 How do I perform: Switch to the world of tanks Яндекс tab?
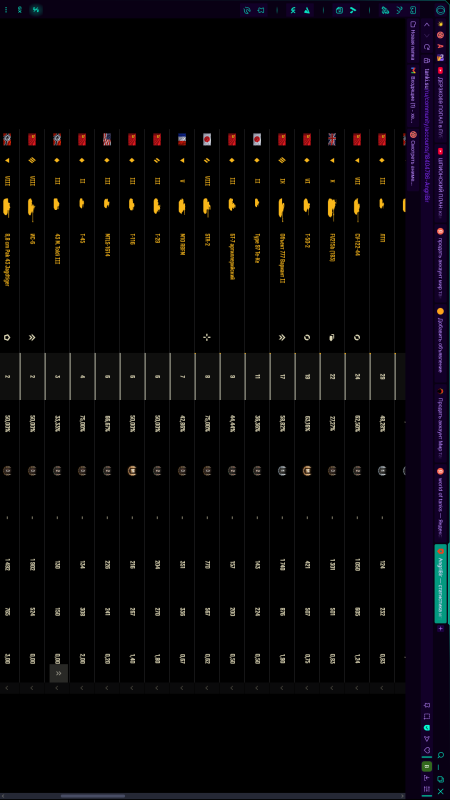(440, 502)
